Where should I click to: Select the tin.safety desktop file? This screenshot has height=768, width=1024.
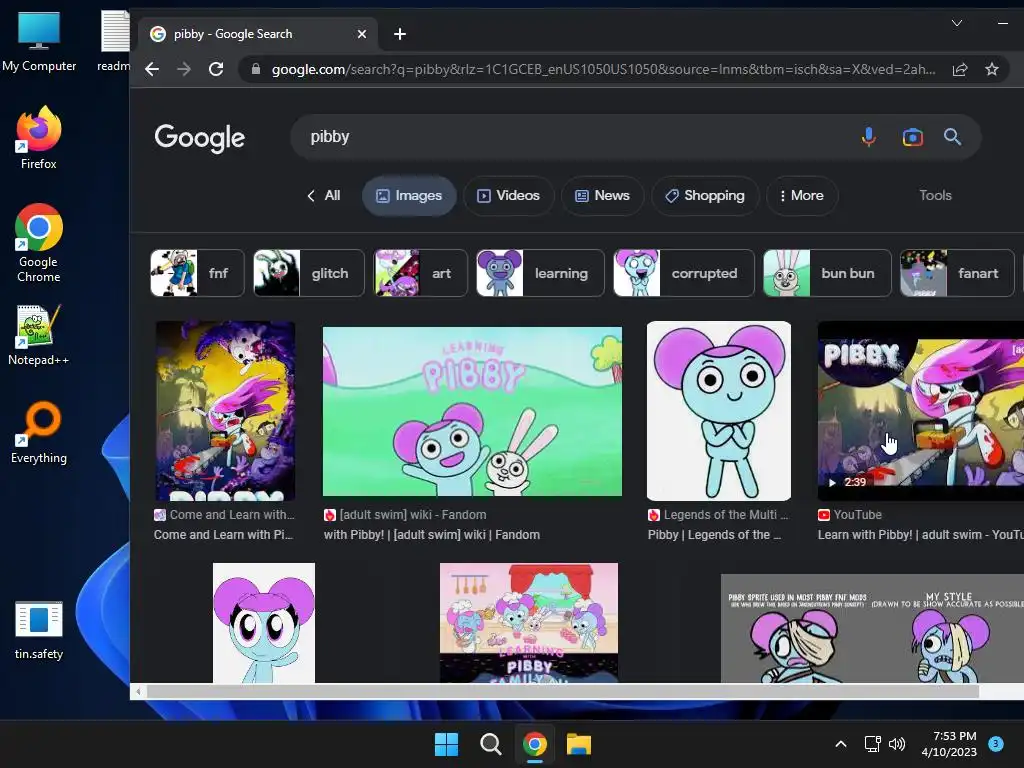click(x=39, y=630)
